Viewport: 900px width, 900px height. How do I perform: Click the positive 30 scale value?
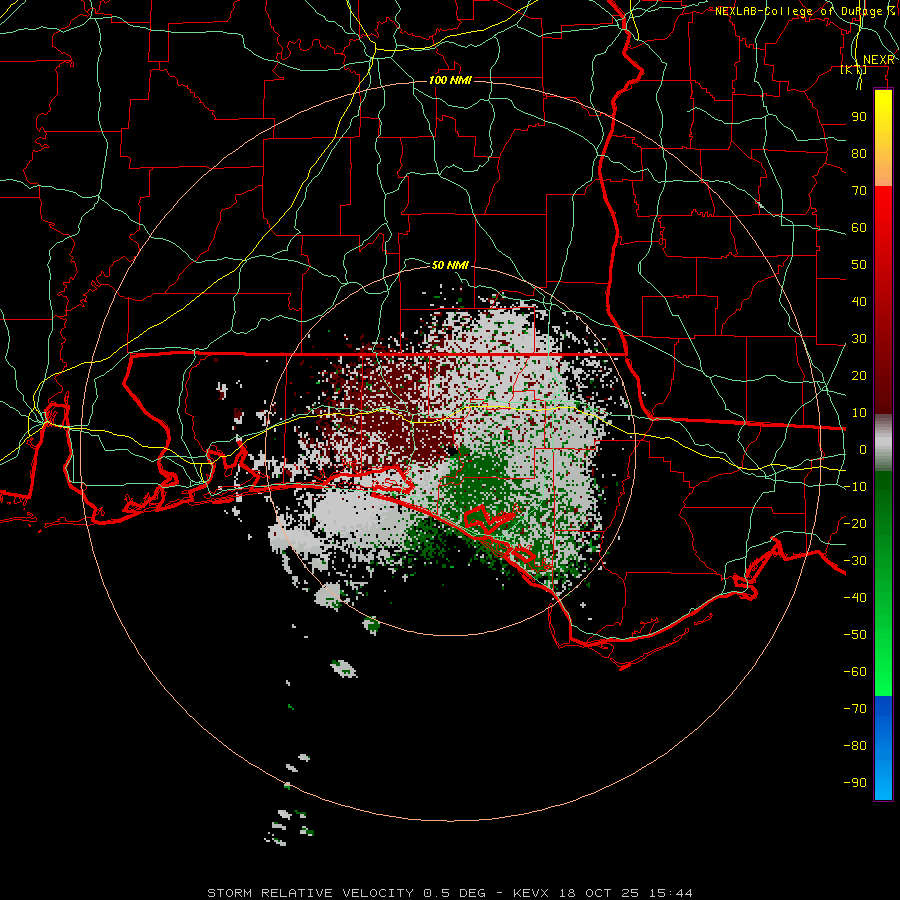[859, 339]
